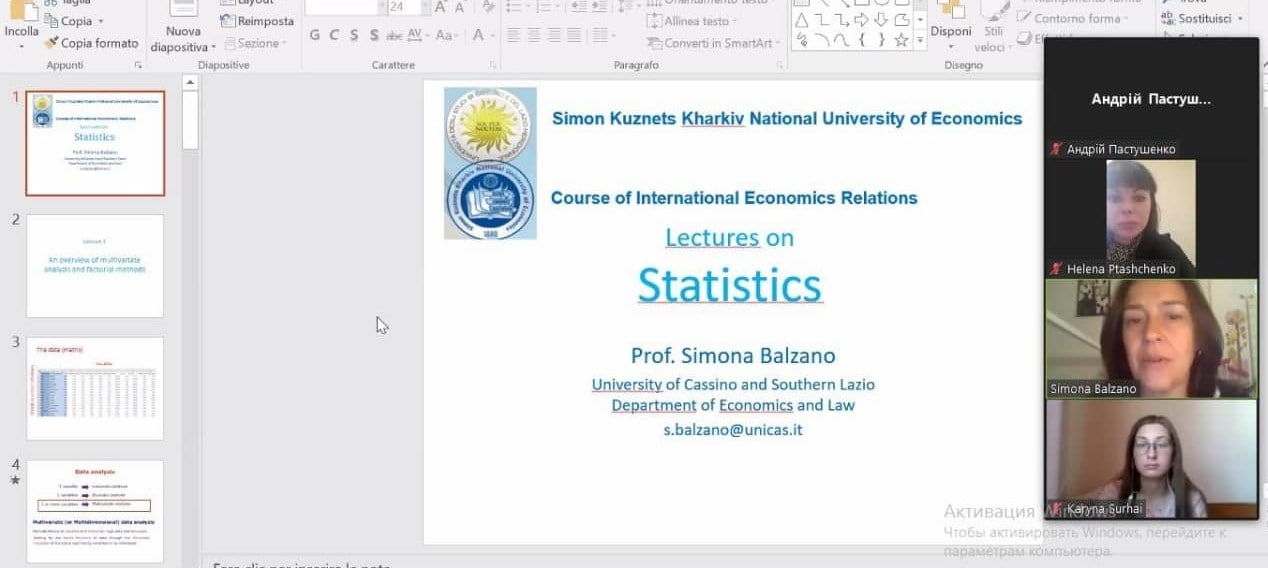
Task: Click slide panel scrollbar up arrow
Action: pos(190,82)
